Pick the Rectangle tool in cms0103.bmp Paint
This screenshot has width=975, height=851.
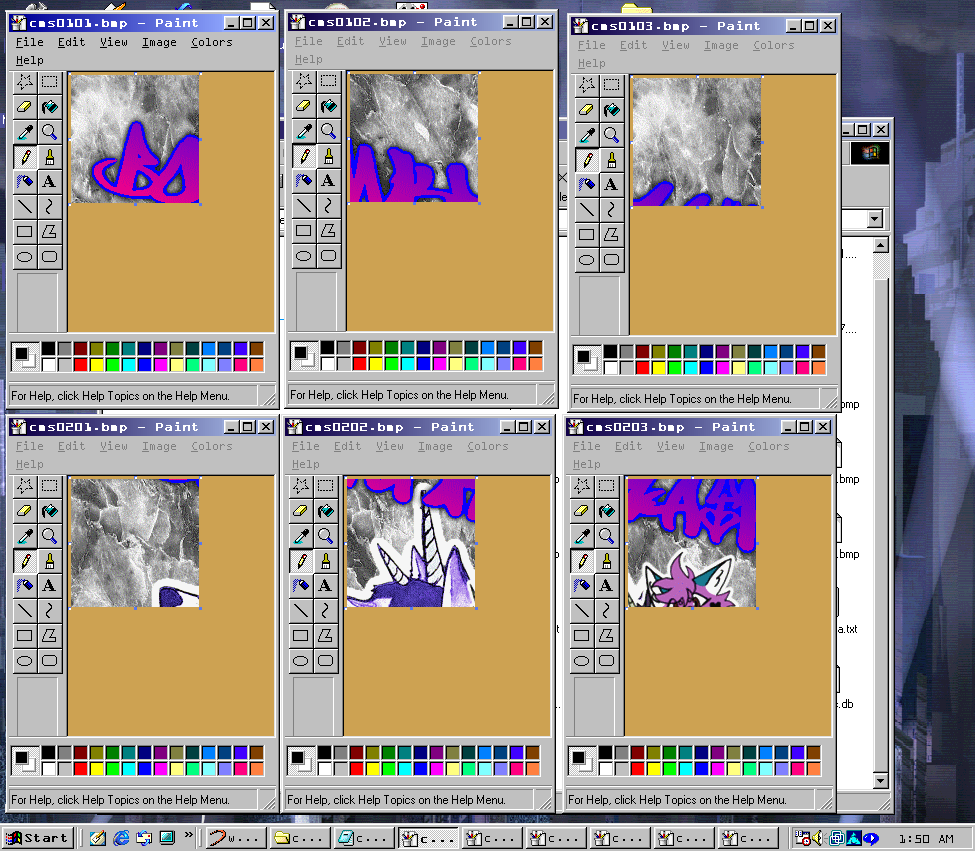(586, 234)
